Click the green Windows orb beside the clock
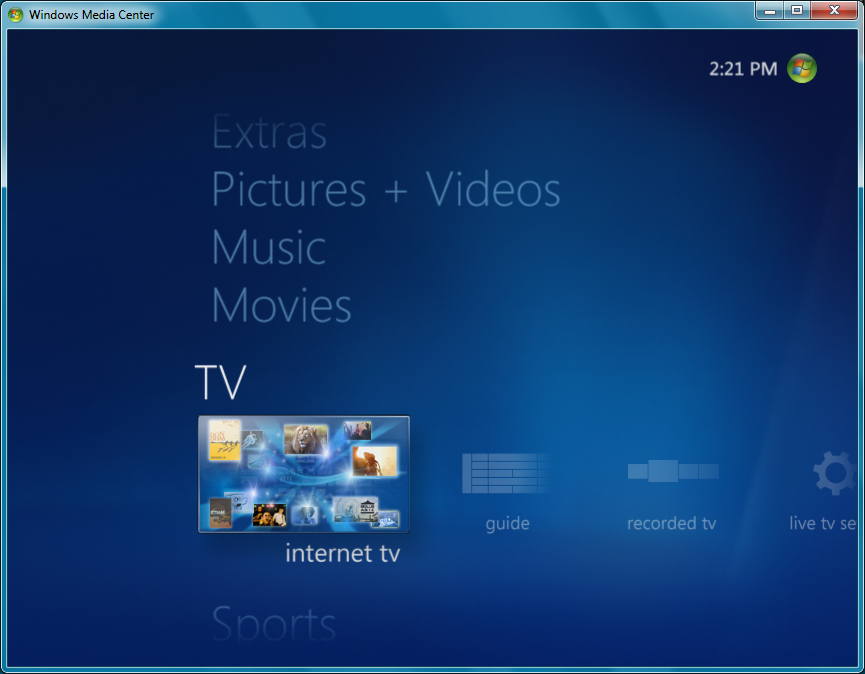865x674 pixels. pos(800,68)
